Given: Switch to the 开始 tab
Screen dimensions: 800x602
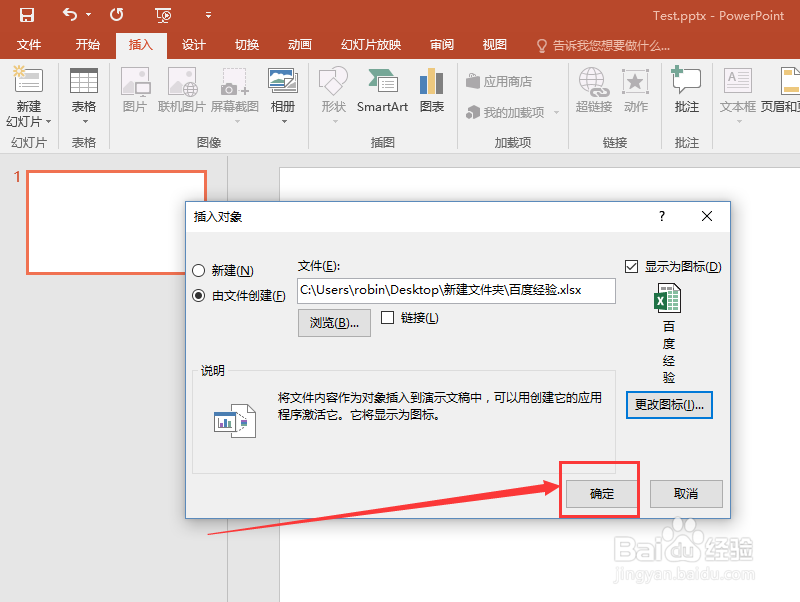Looking at the screenshot, I should [x=88, y=45].
